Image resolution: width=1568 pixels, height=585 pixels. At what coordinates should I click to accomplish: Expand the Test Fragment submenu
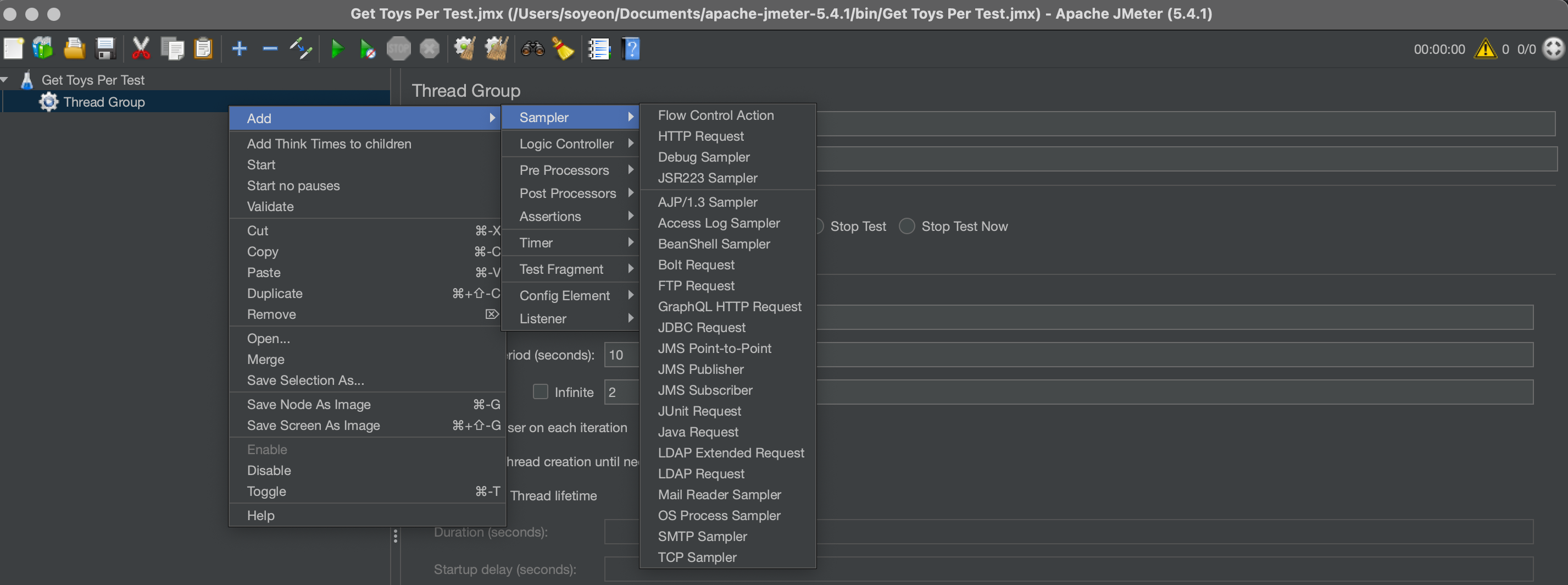[570, 269]
